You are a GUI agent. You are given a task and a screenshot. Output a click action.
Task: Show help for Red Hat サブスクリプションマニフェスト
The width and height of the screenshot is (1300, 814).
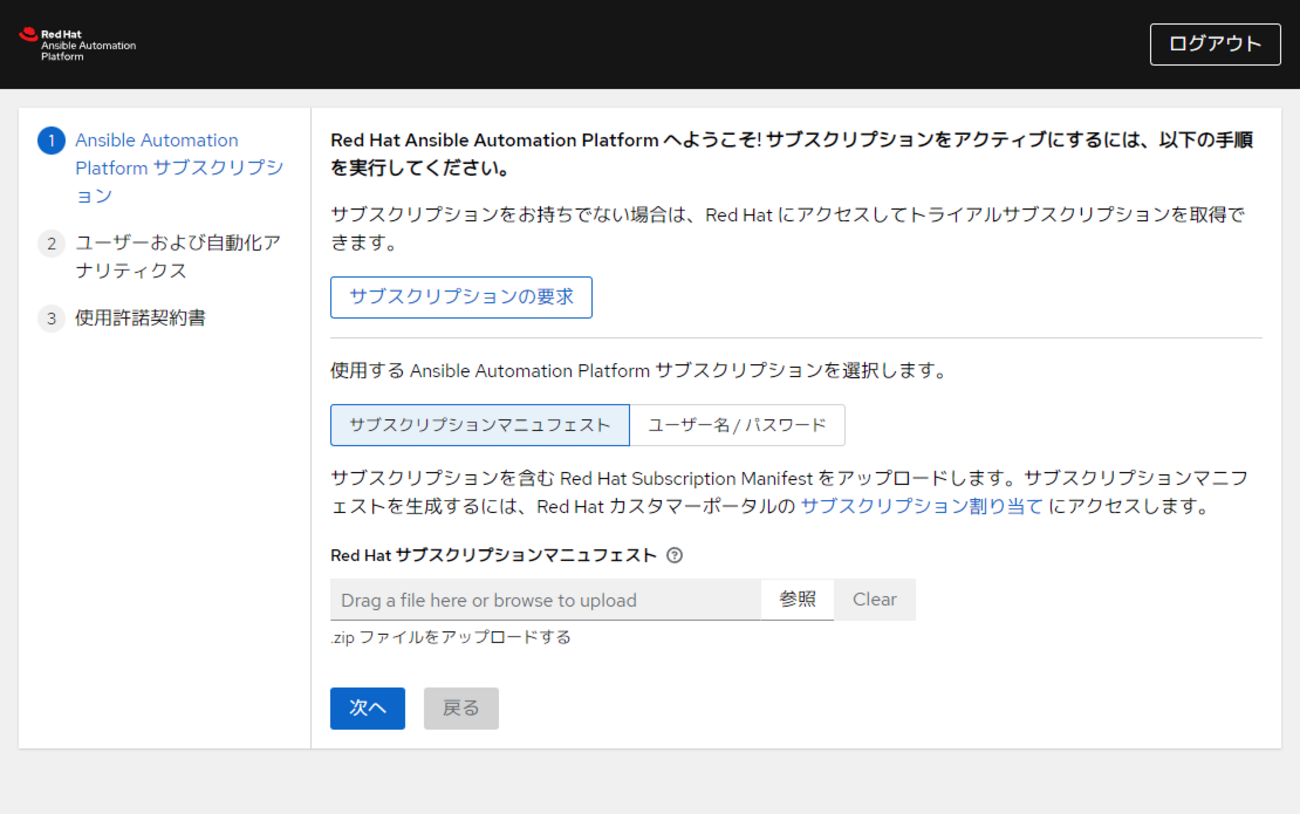point(674,556)
